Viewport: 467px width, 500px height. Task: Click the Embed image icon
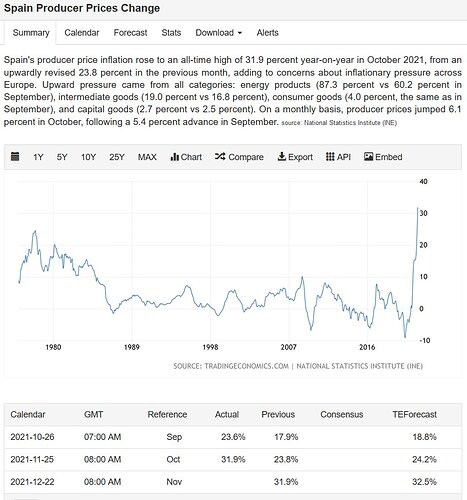click(x=368, y=156)
